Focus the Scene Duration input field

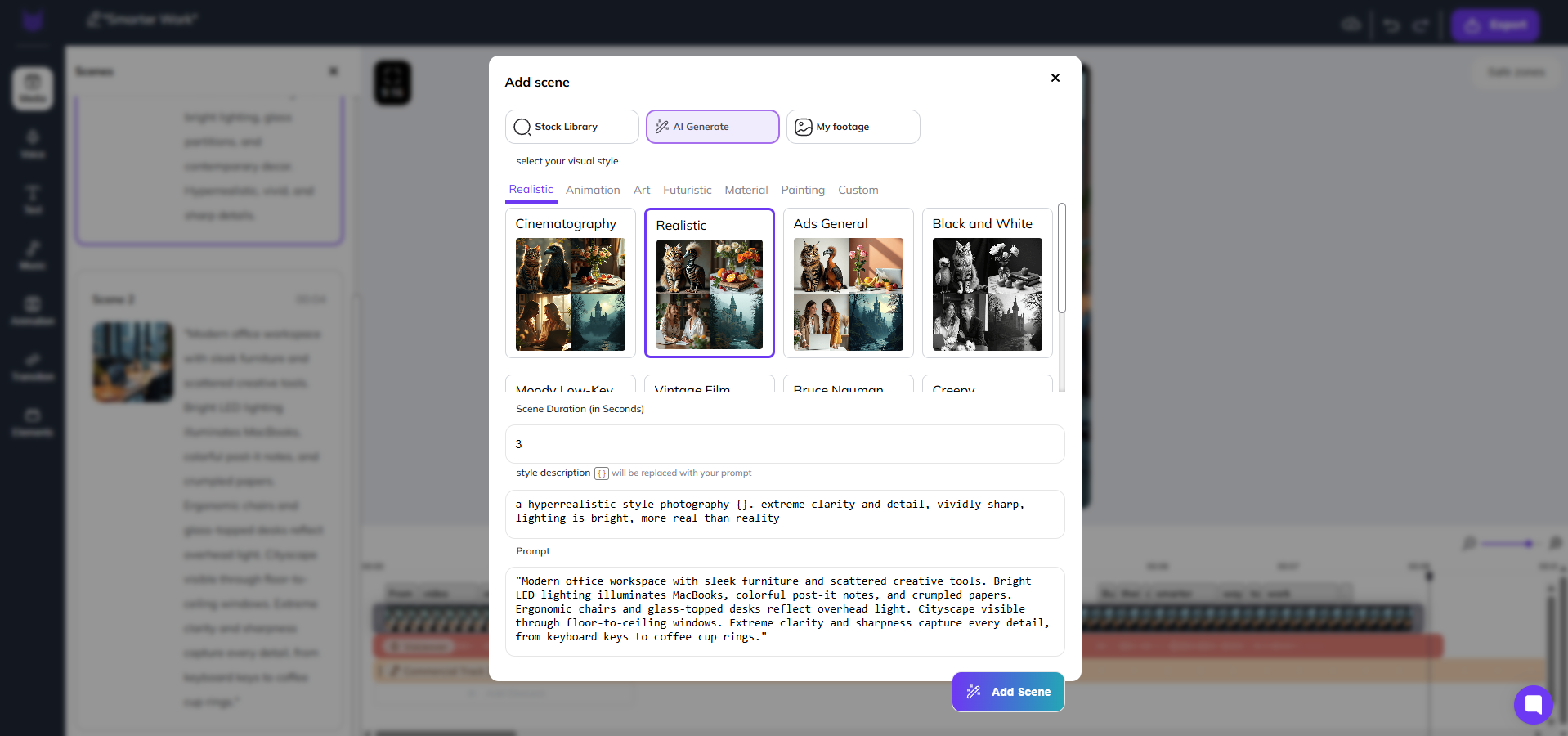pos(785,444)
